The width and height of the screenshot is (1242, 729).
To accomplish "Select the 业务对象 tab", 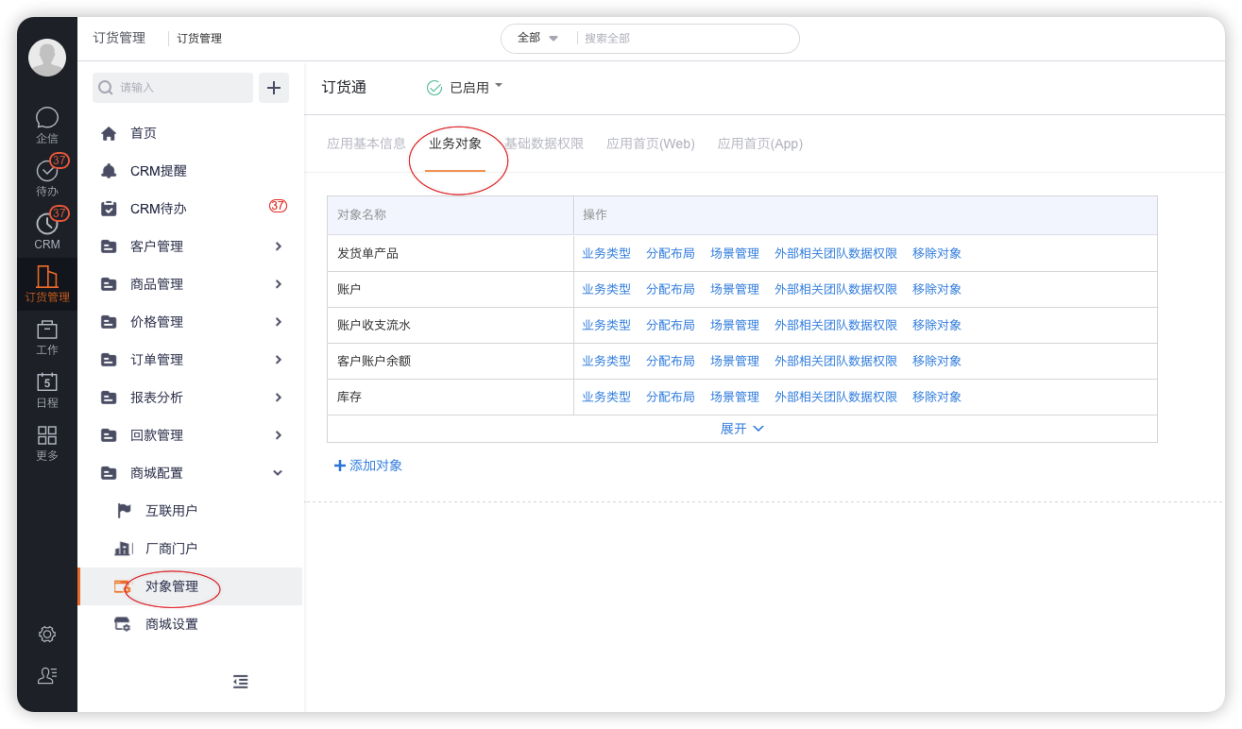I will click(x=455, y=144).
